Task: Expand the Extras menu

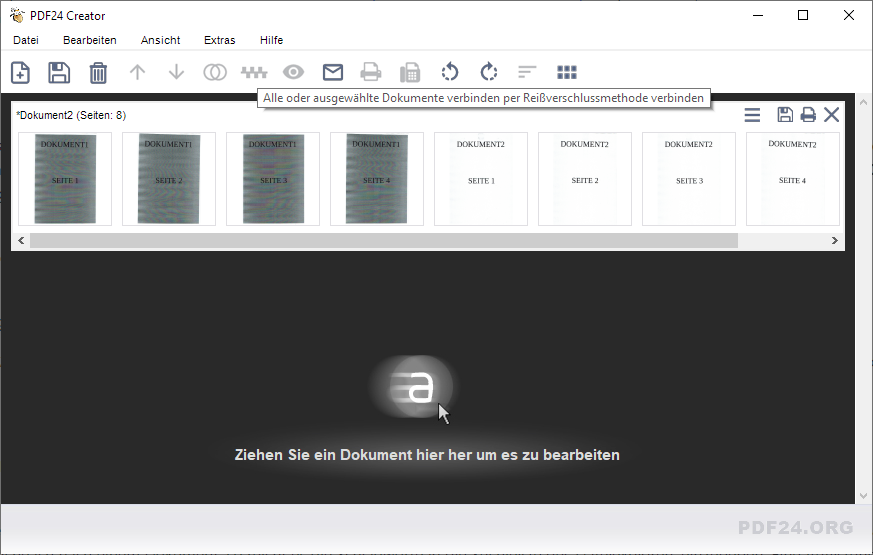Action: click(220, 40)
